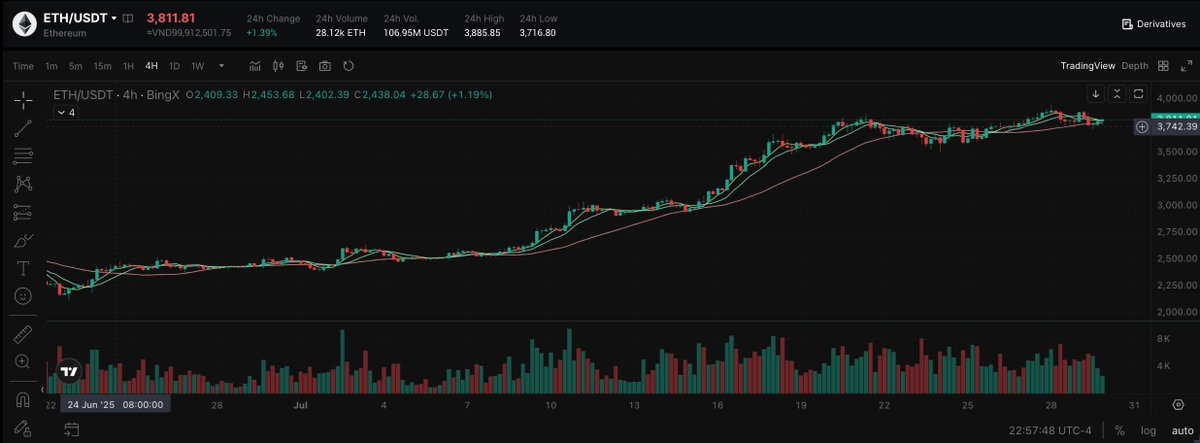This screenshot has width=1200, height=443.
Task: Click the 24h High value 3,885.85
Action: coord(482,33)
